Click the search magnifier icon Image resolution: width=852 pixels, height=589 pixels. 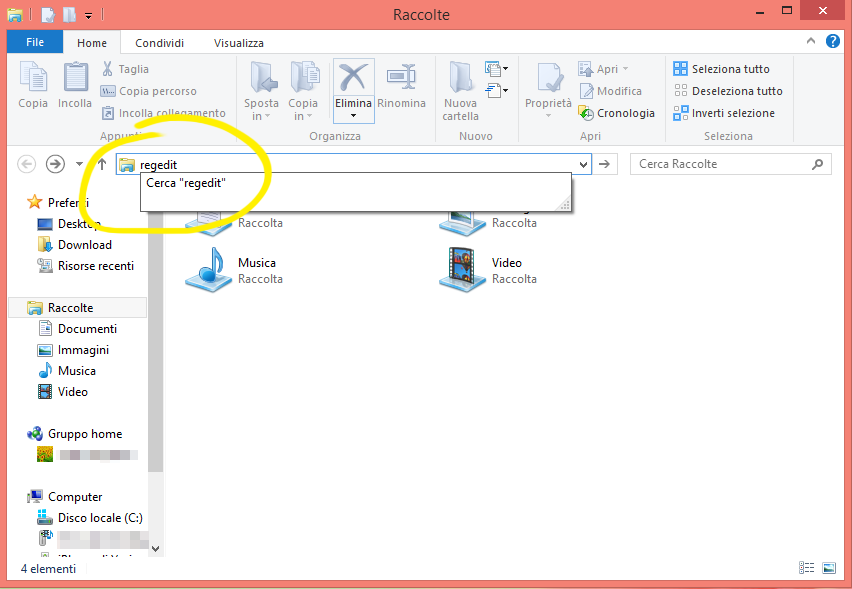tap(817, 164)
